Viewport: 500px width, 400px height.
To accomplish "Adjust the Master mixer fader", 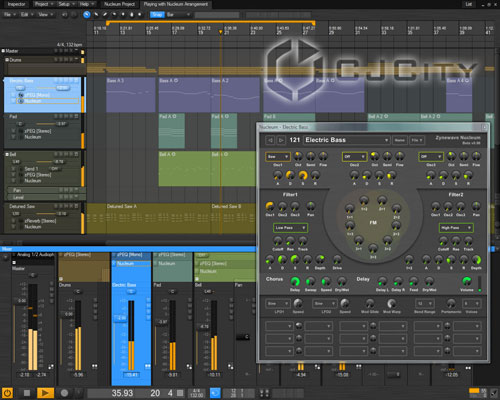I will click(21, 300).
